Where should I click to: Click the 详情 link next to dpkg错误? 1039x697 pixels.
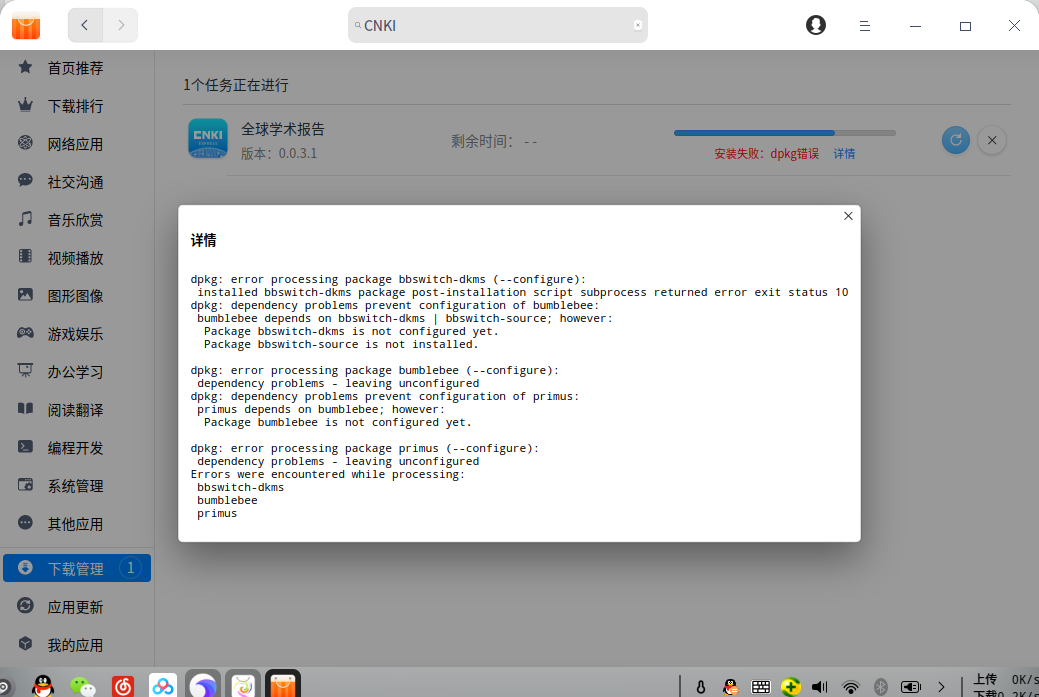coord(844,154)
